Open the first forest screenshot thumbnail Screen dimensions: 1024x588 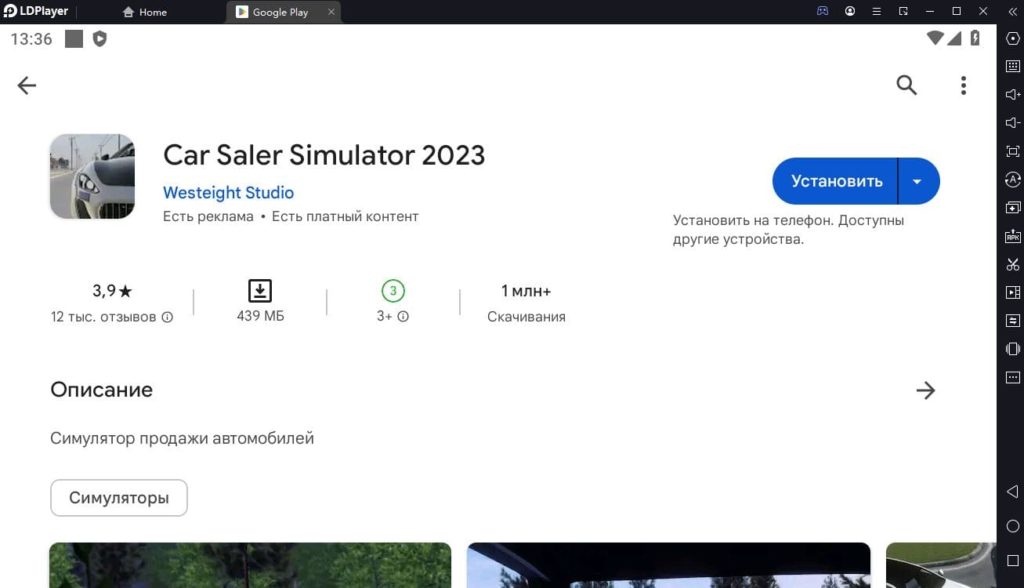pos(250,565)
